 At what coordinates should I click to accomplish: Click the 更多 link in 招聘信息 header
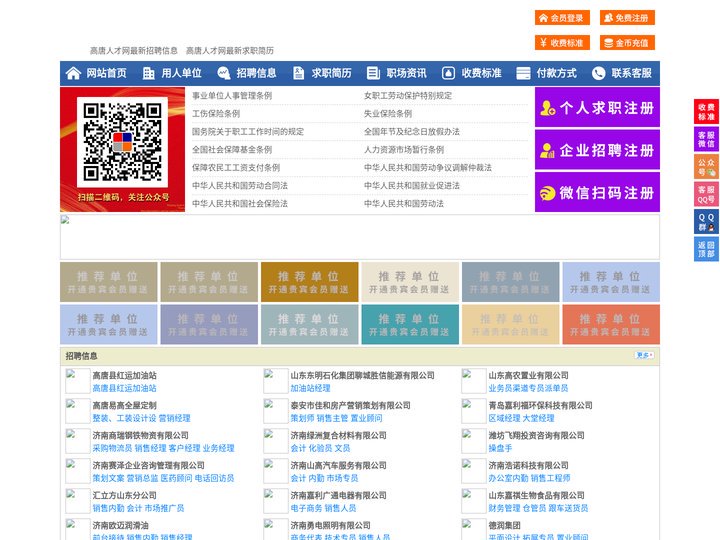644,355
